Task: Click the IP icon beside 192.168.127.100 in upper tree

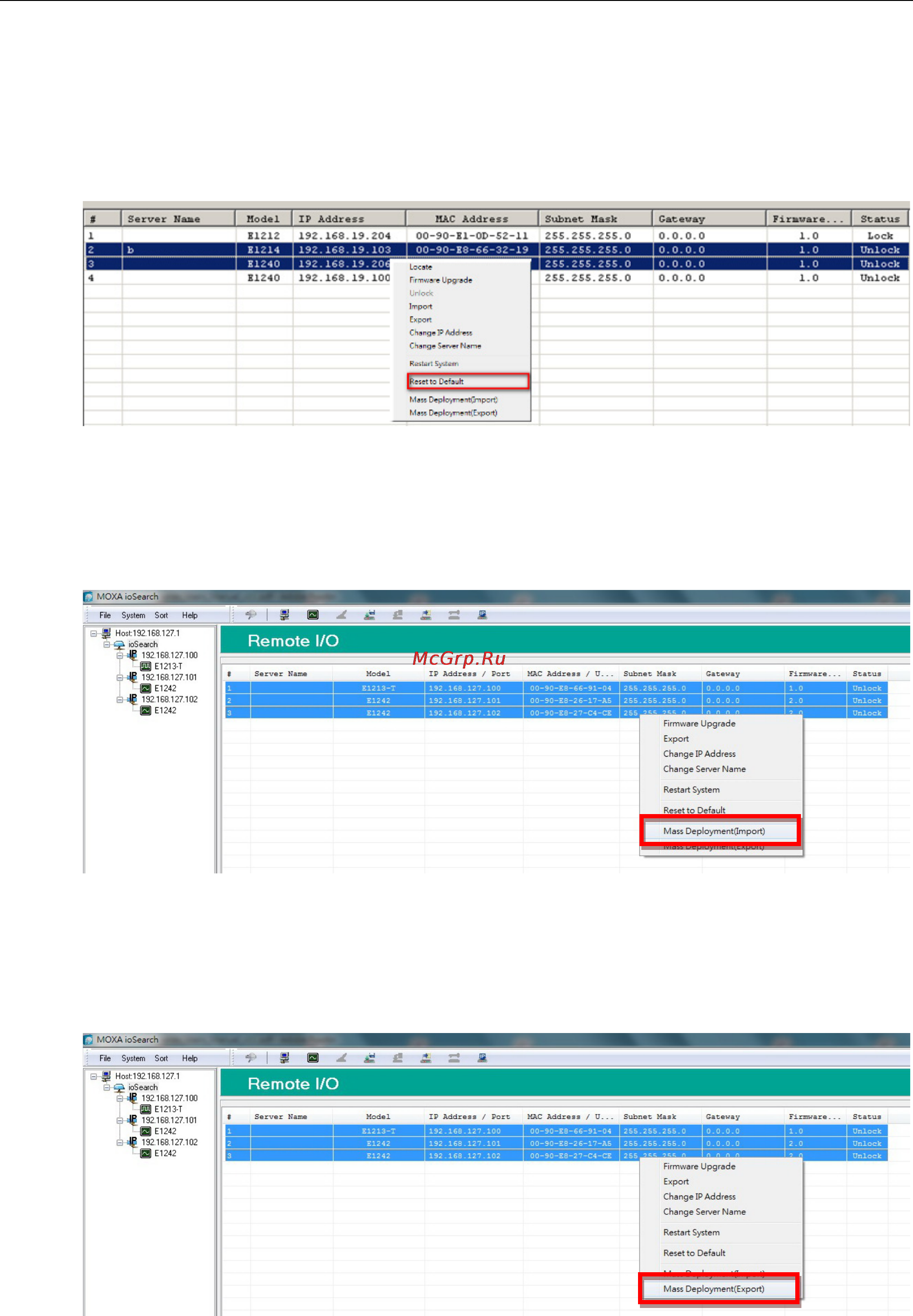Action: pyautogui.click(x=132, y=655)
